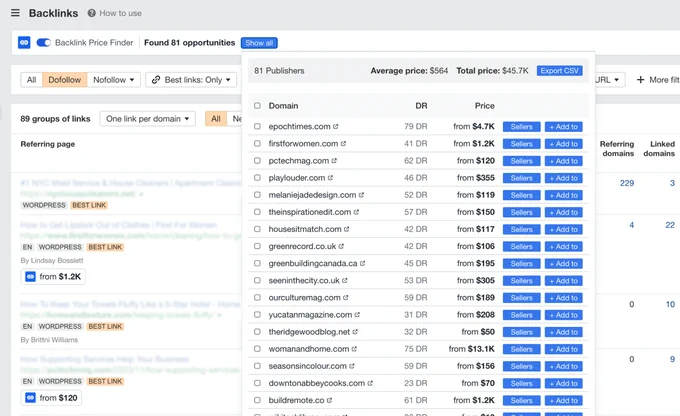680x416 pixels.
Task: Click Sellers button for downtonabbeycooks.com
Action: (x=521, y=383)
